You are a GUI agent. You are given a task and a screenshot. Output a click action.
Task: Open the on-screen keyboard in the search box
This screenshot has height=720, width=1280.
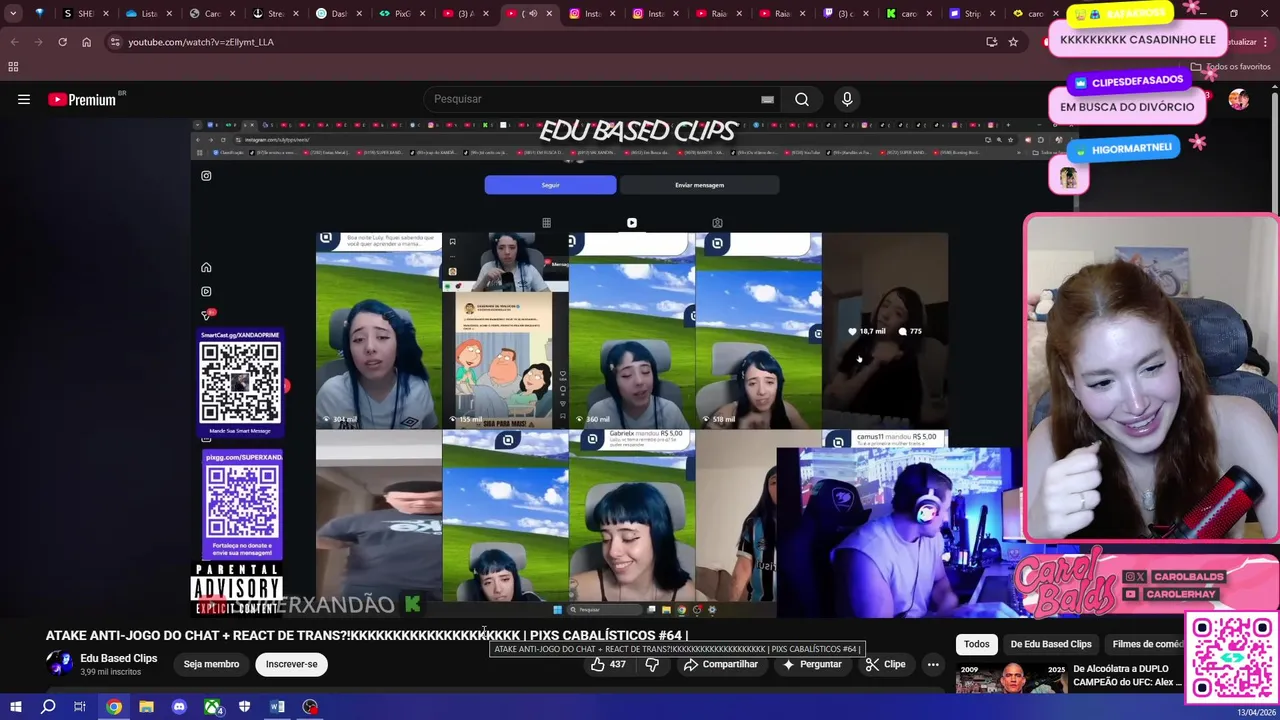click(767, 99)
